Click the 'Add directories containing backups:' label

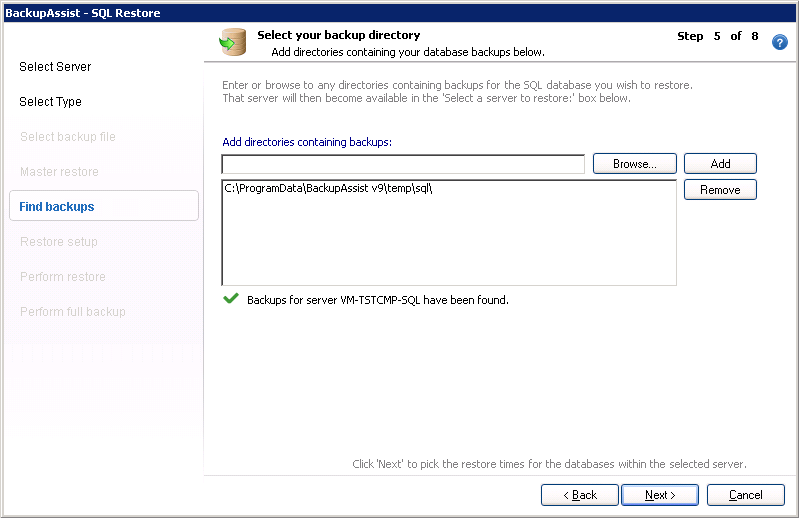(x=307, y=142)
